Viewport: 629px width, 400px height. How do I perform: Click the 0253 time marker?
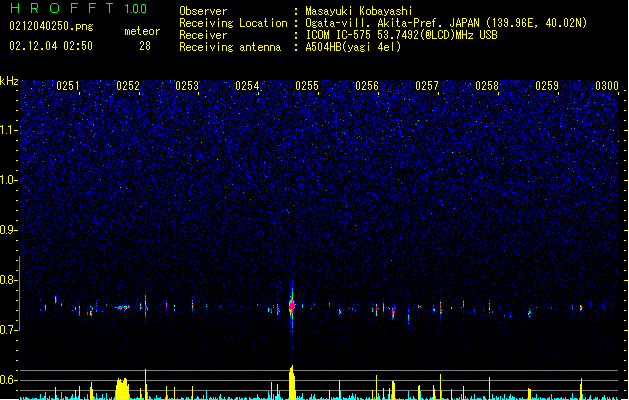pos(187,86)
